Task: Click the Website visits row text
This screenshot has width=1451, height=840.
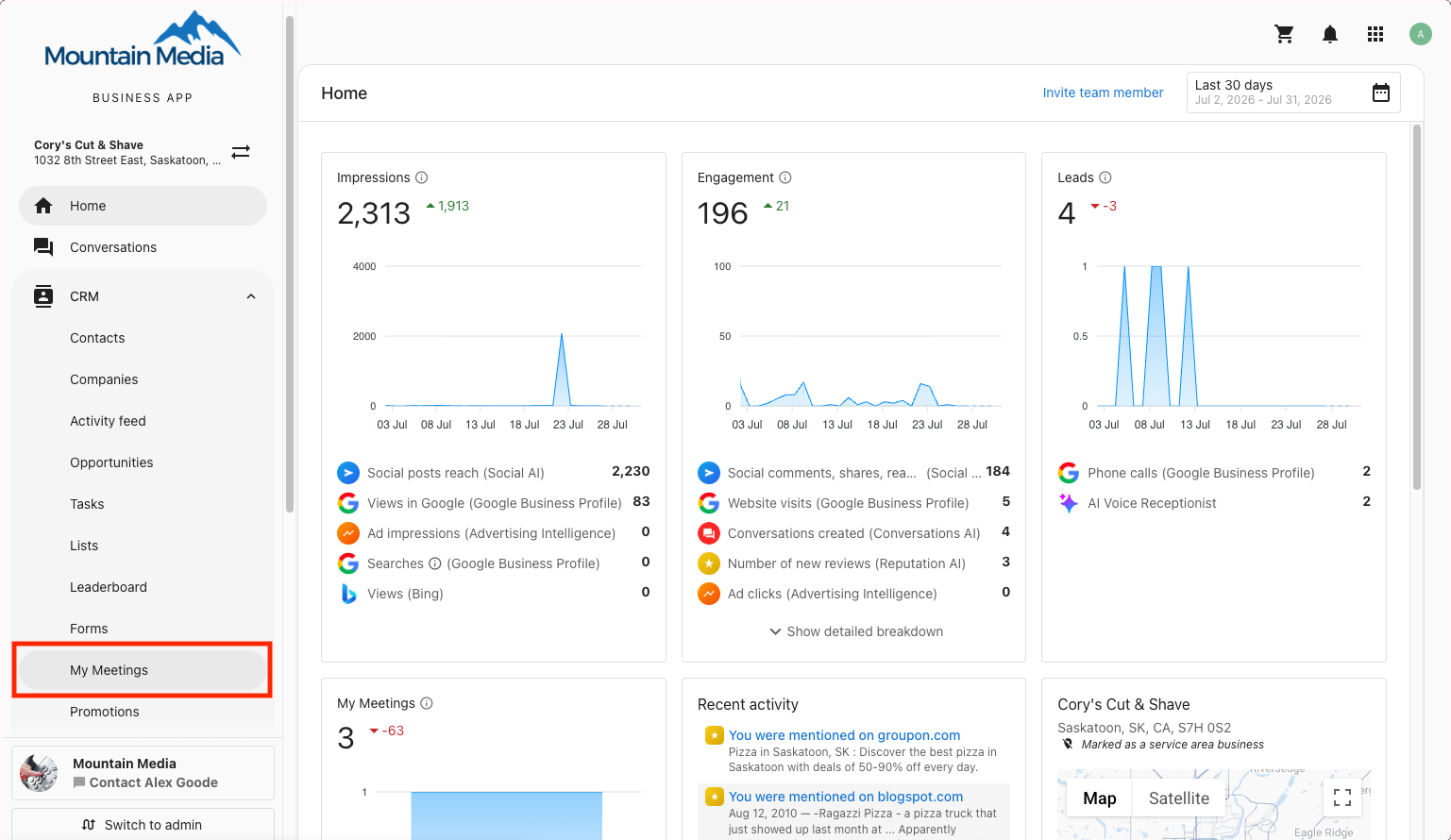Action: [x=849, y=503]
